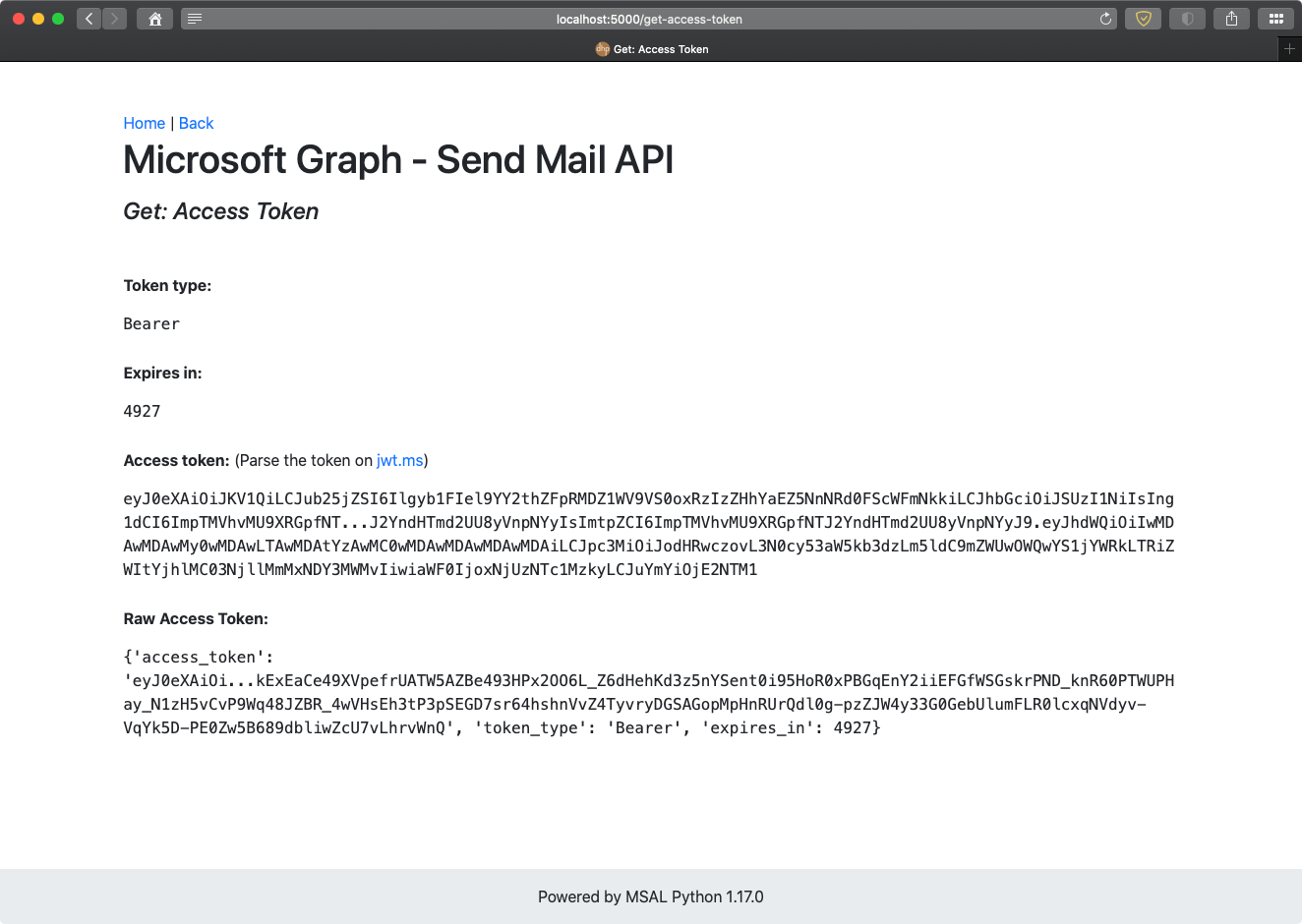This screenshot has width=1302, height=924.
Task: Open the half-shield privacy report icon
Action: tap(1187, 19)
